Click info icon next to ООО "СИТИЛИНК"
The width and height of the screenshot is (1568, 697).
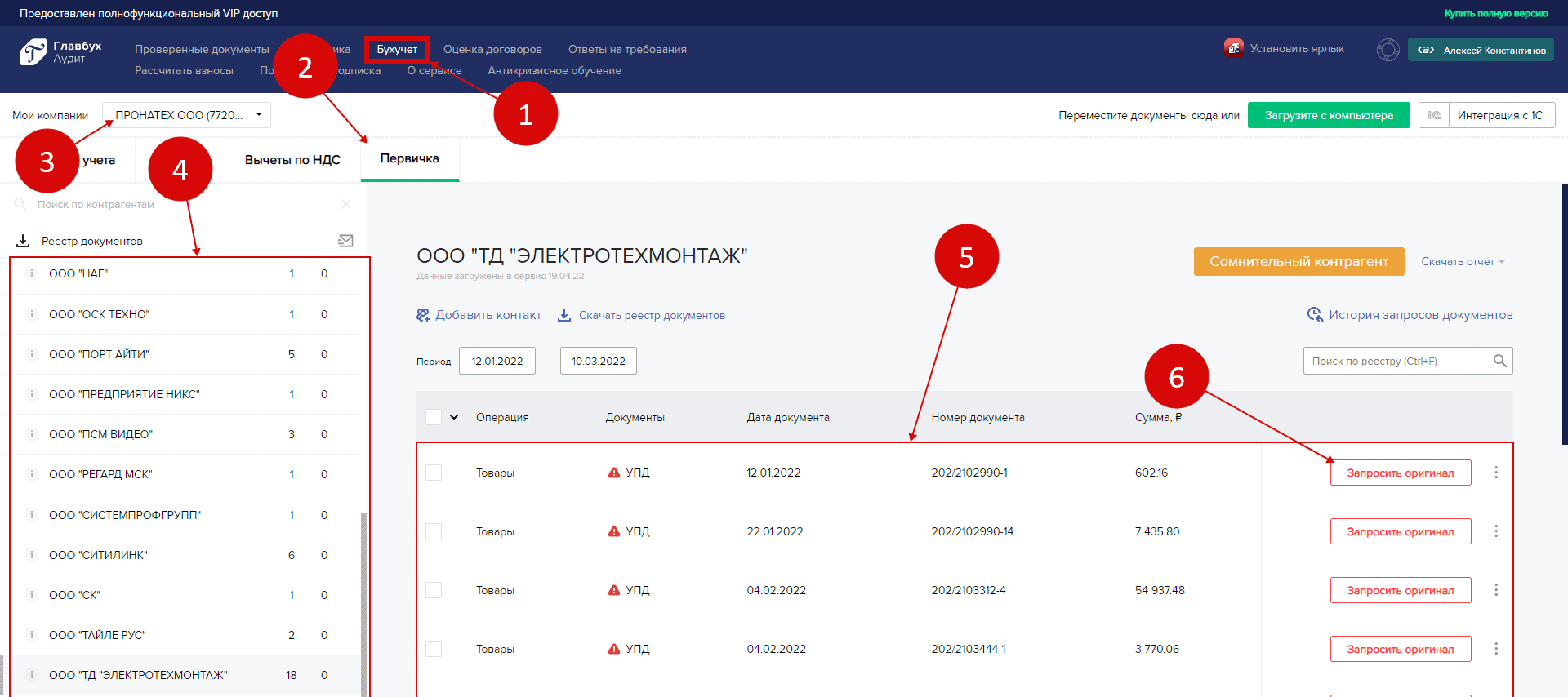tap(32, 555)
